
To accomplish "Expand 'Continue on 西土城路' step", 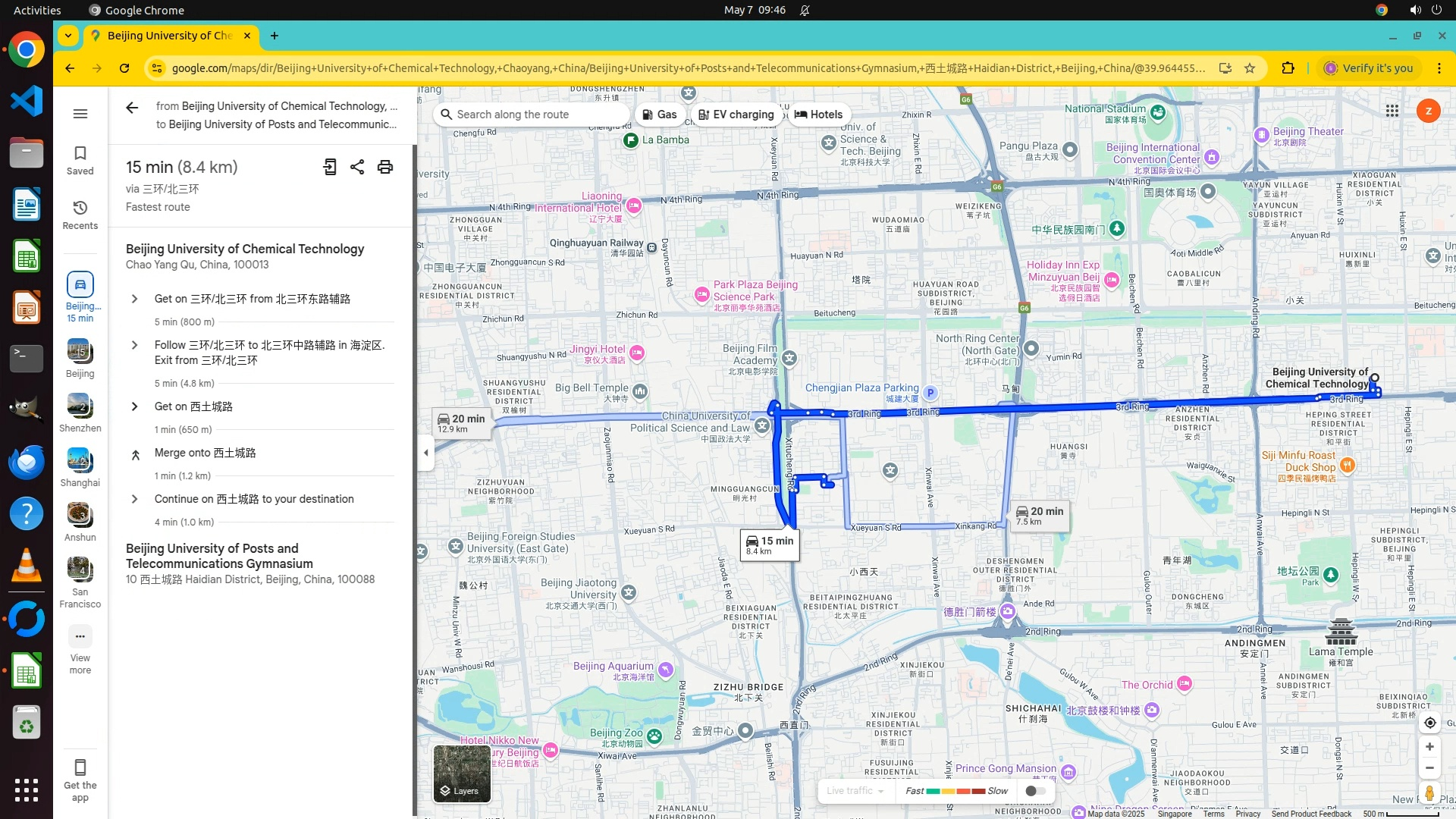I will tap(135, 499).
